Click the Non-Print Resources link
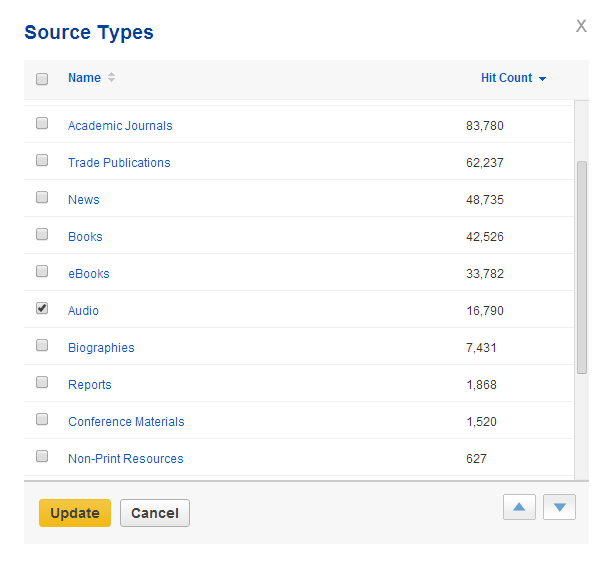This screenshot has height=566, width=612. pos(125,459)
